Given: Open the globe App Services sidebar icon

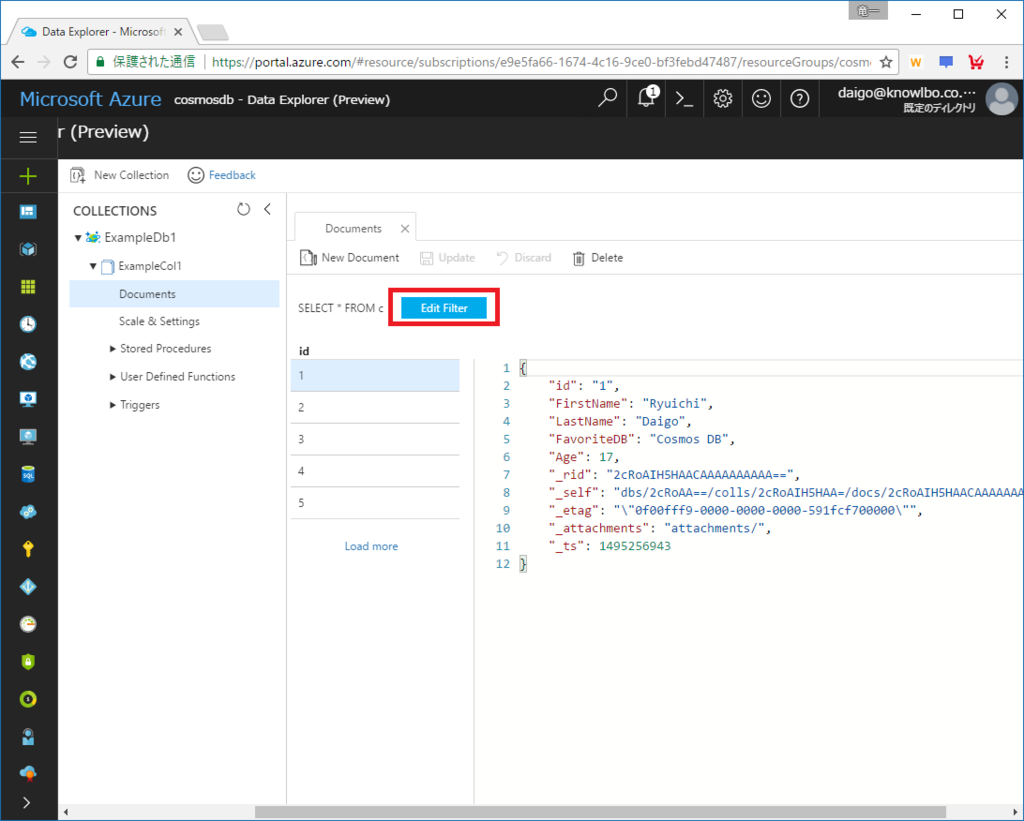Looking at the screenshot, I should [28, 361].
